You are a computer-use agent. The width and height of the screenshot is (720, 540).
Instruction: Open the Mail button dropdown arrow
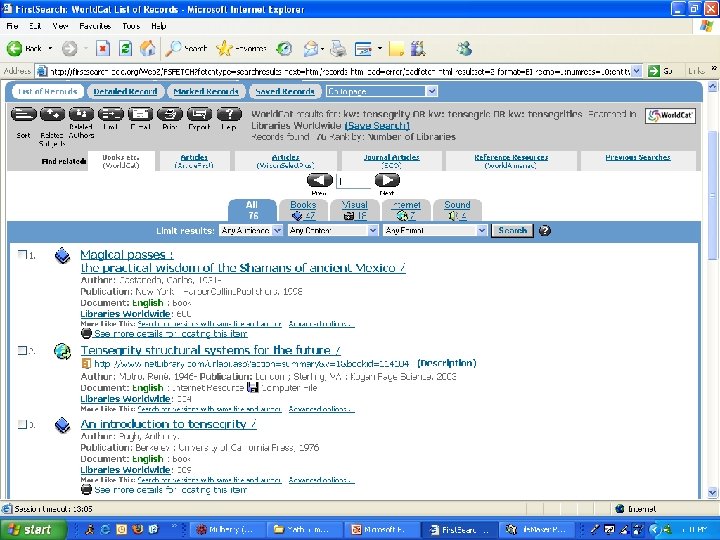(322, 48)
